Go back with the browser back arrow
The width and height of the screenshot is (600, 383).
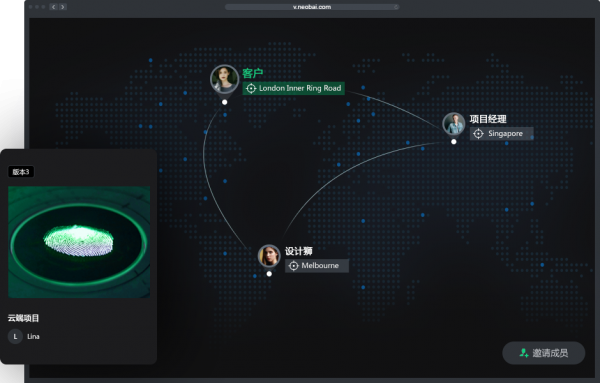(x=53, y=7)
